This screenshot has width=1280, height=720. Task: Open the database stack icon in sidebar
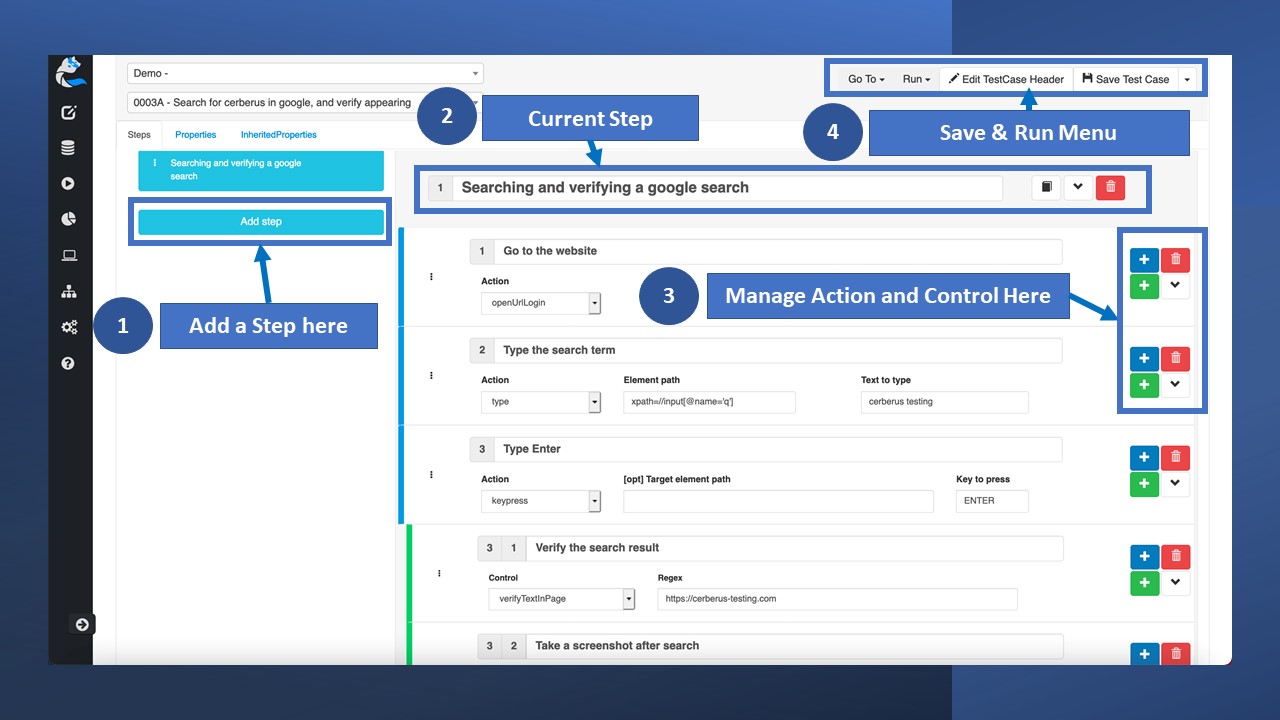[69, 148]
